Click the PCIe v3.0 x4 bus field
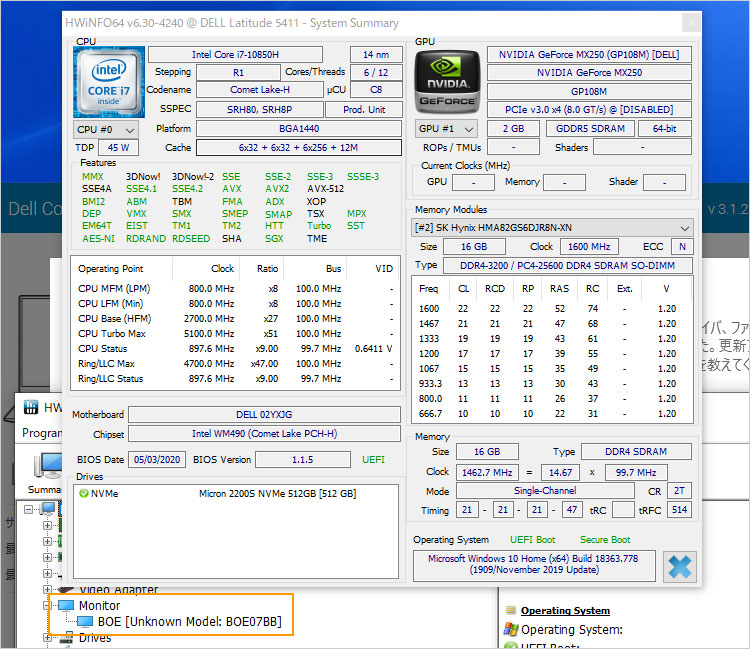This screenshot has height=649, width=750. click(589, 110)
